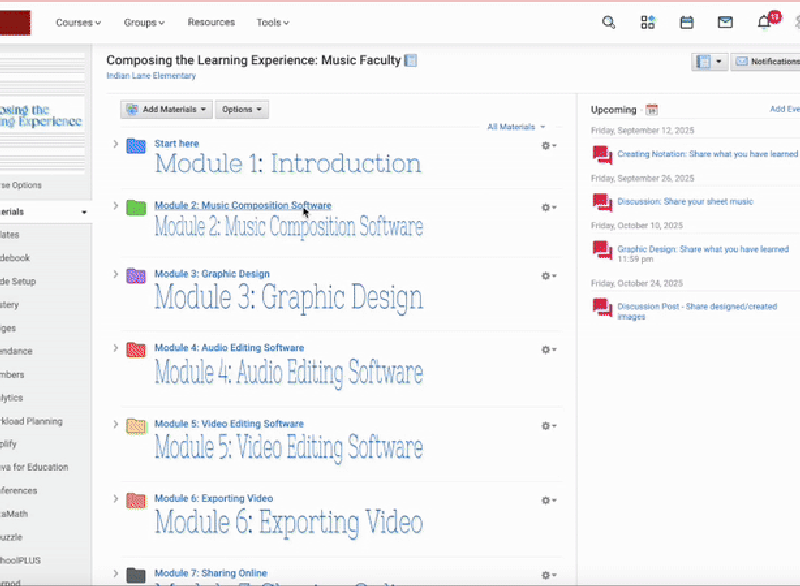Open the messages envelope icon
Viewport: 800px width, 586px height.
tap(726, 22)
